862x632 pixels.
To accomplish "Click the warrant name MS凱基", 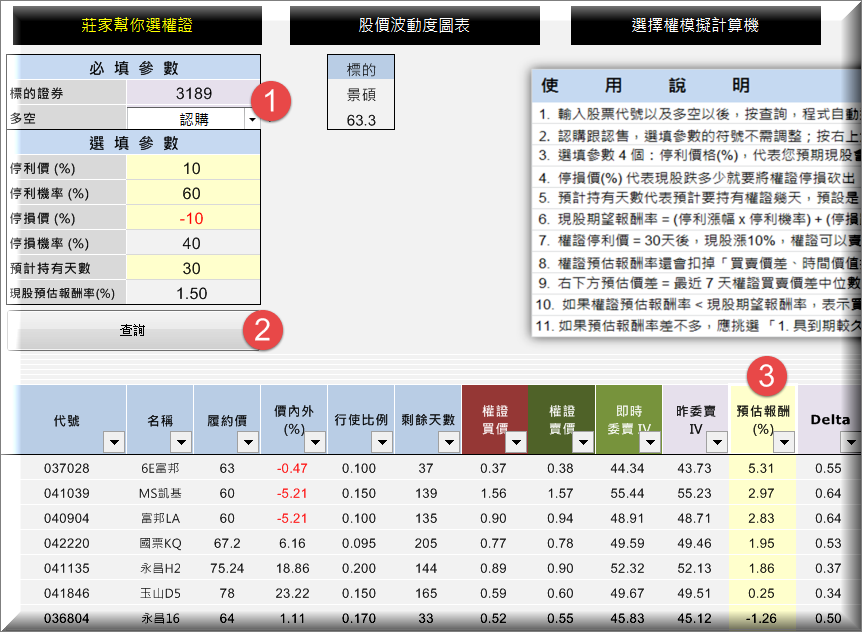I will tap(160, 494).
